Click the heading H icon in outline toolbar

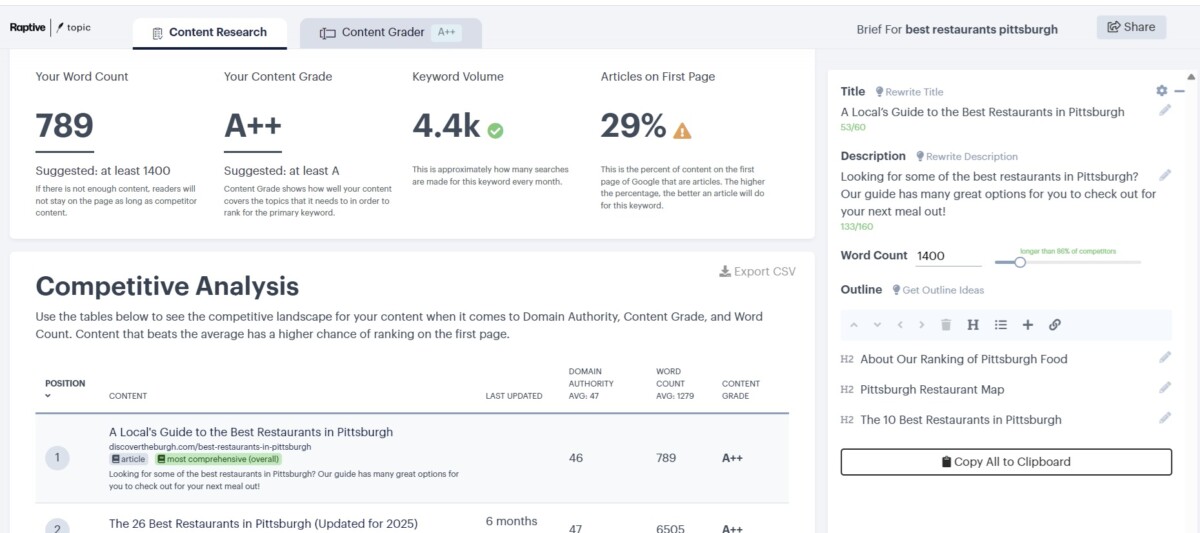point(973,325)
